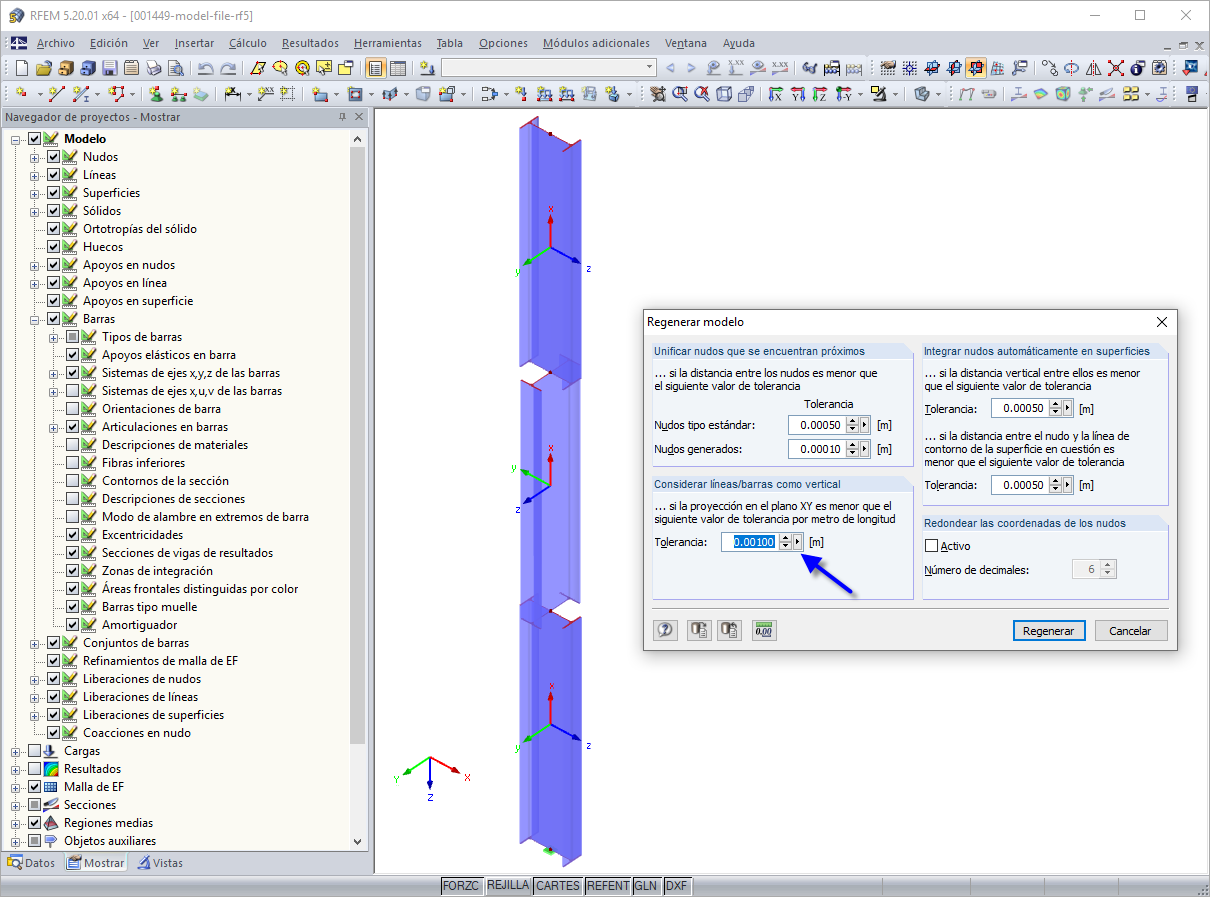Click the New model icon

pos(22,68)
